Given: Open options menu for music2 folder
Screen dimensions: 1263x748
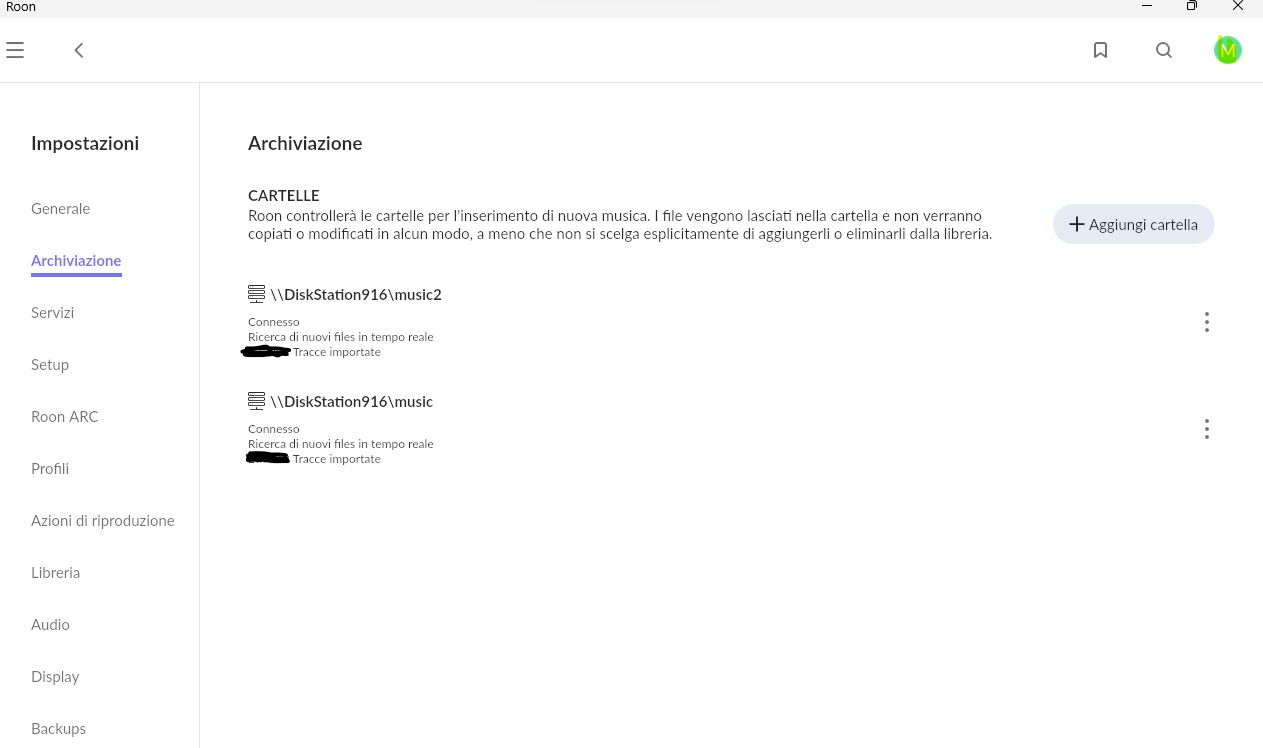Looking at the screenshot, I should (1207, 322).
